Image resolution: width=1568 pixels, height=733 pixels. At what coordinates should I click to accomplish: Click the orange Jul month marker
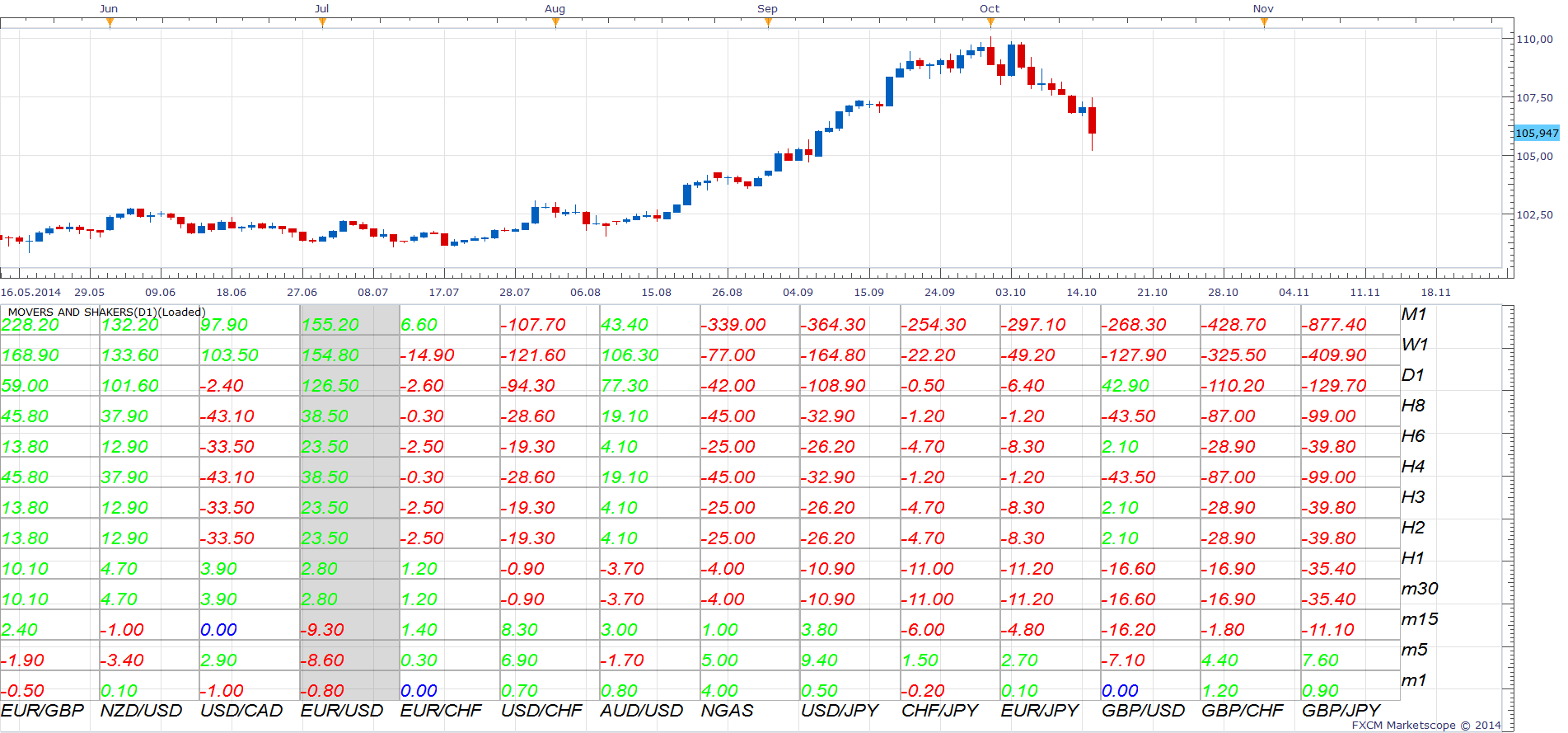tap(322, 22)
